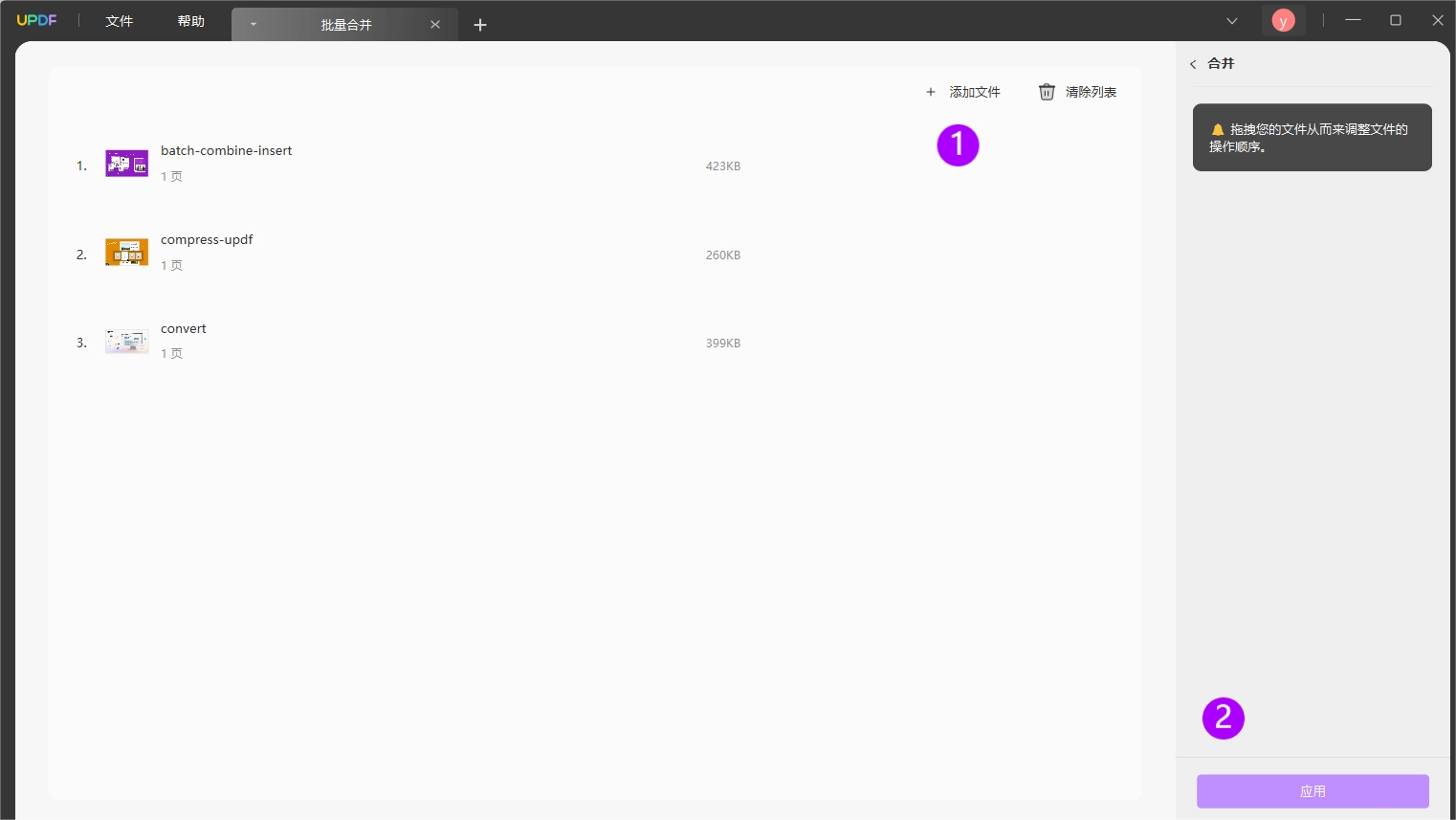Click the user avatar icon labeled y
The width and height of the screenshot is (1456, 820).
click(1283, 20)
